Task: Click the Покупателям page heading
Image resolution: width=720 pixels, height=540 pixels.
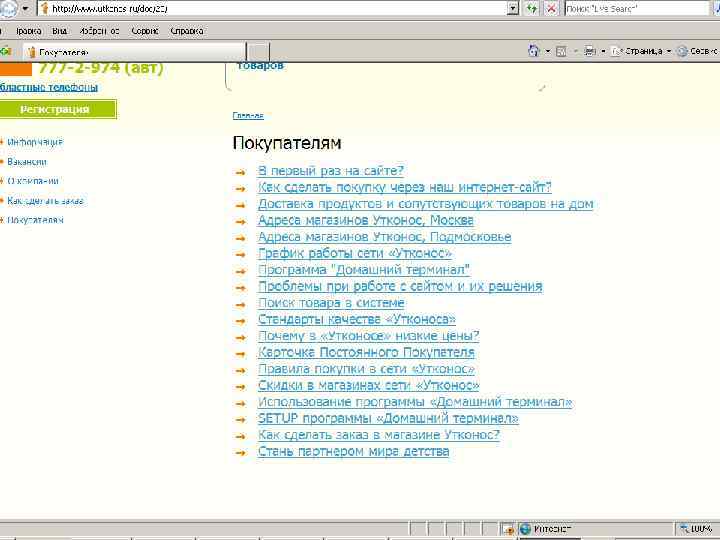Action: click(287, 143)
